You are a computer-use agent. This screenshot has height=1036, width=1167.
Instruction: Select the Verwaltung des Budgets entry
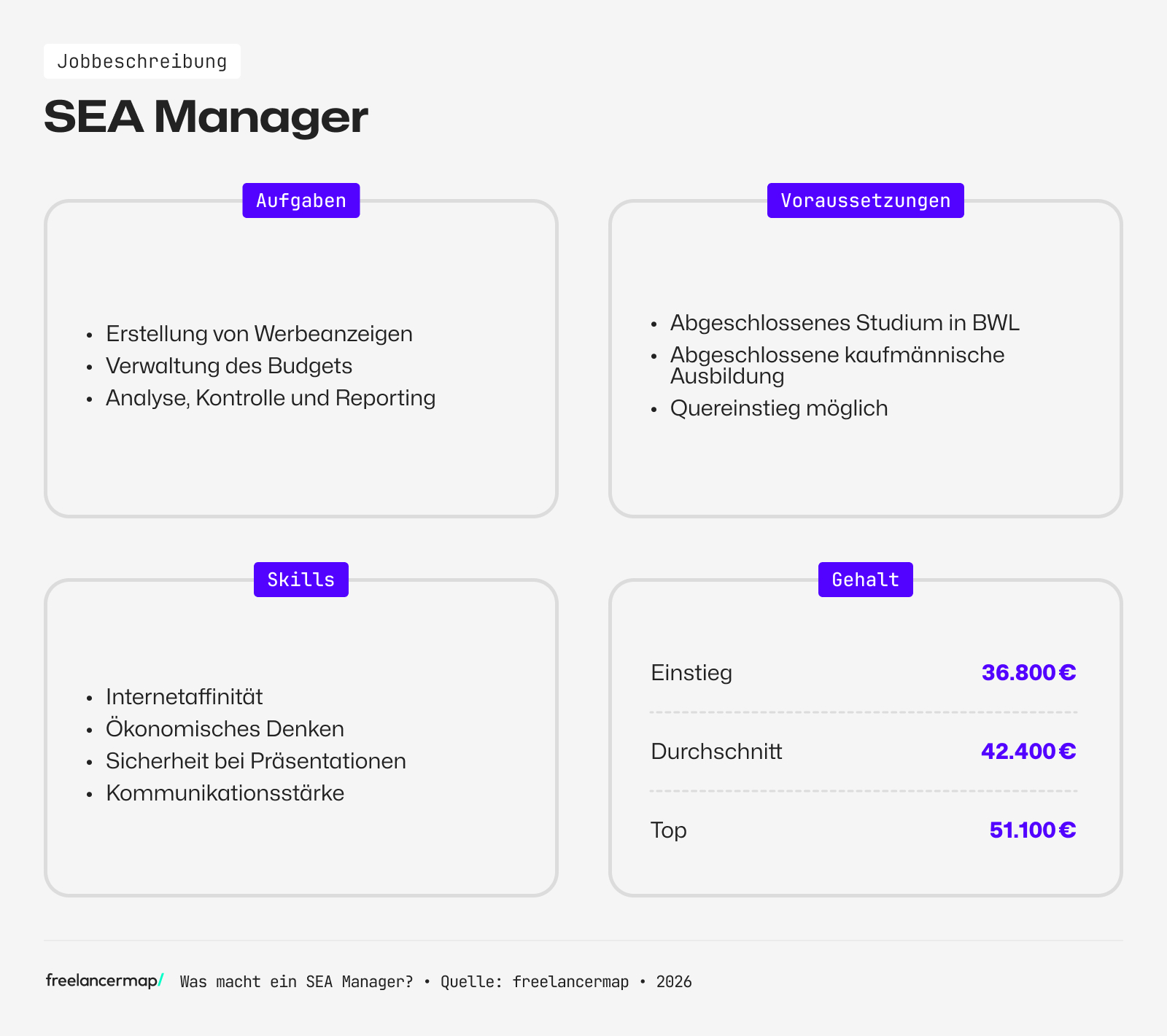[229, 366]
